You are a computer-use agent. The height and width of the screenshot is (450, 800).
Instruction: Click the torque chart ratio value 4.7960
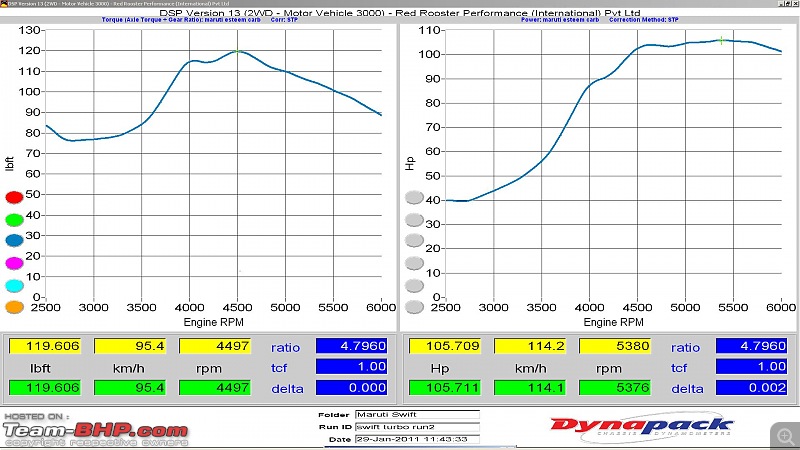point(352,346)
